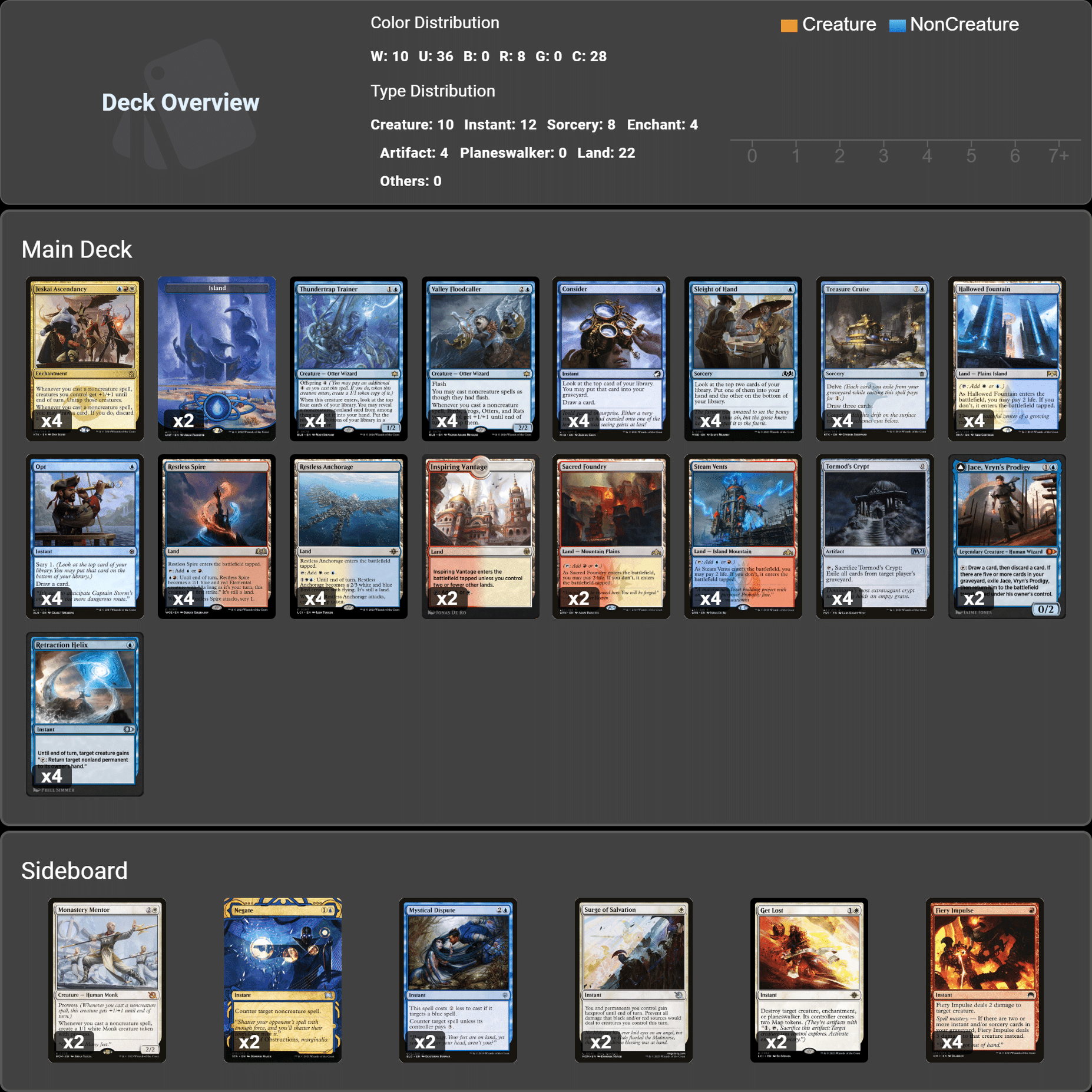Click the Main Deck section heading
The width and height of the screenshot is (1092, 1092).
(77, 250)
